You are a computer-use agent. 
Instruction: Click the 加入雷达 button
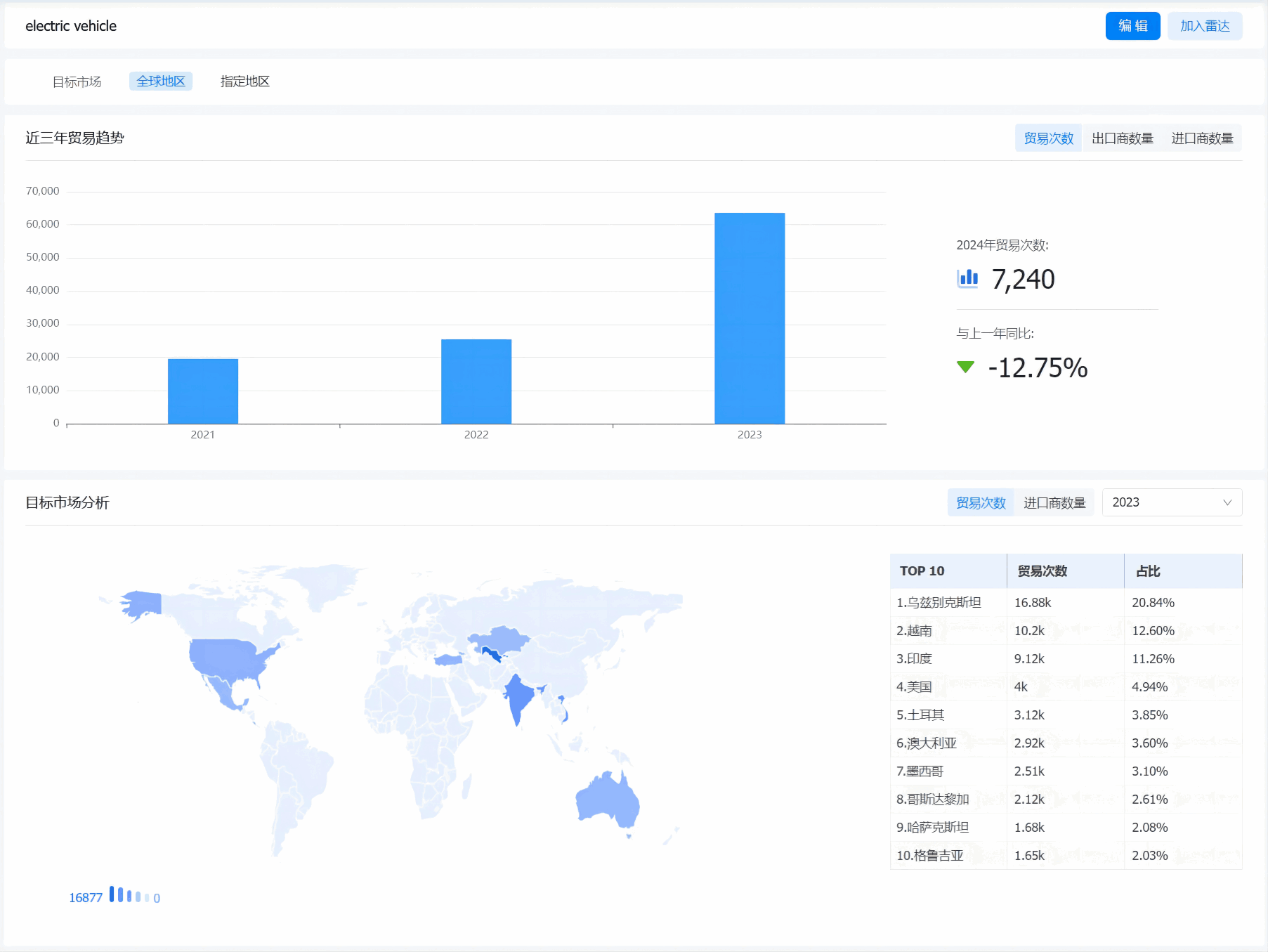click(1204, 26)
